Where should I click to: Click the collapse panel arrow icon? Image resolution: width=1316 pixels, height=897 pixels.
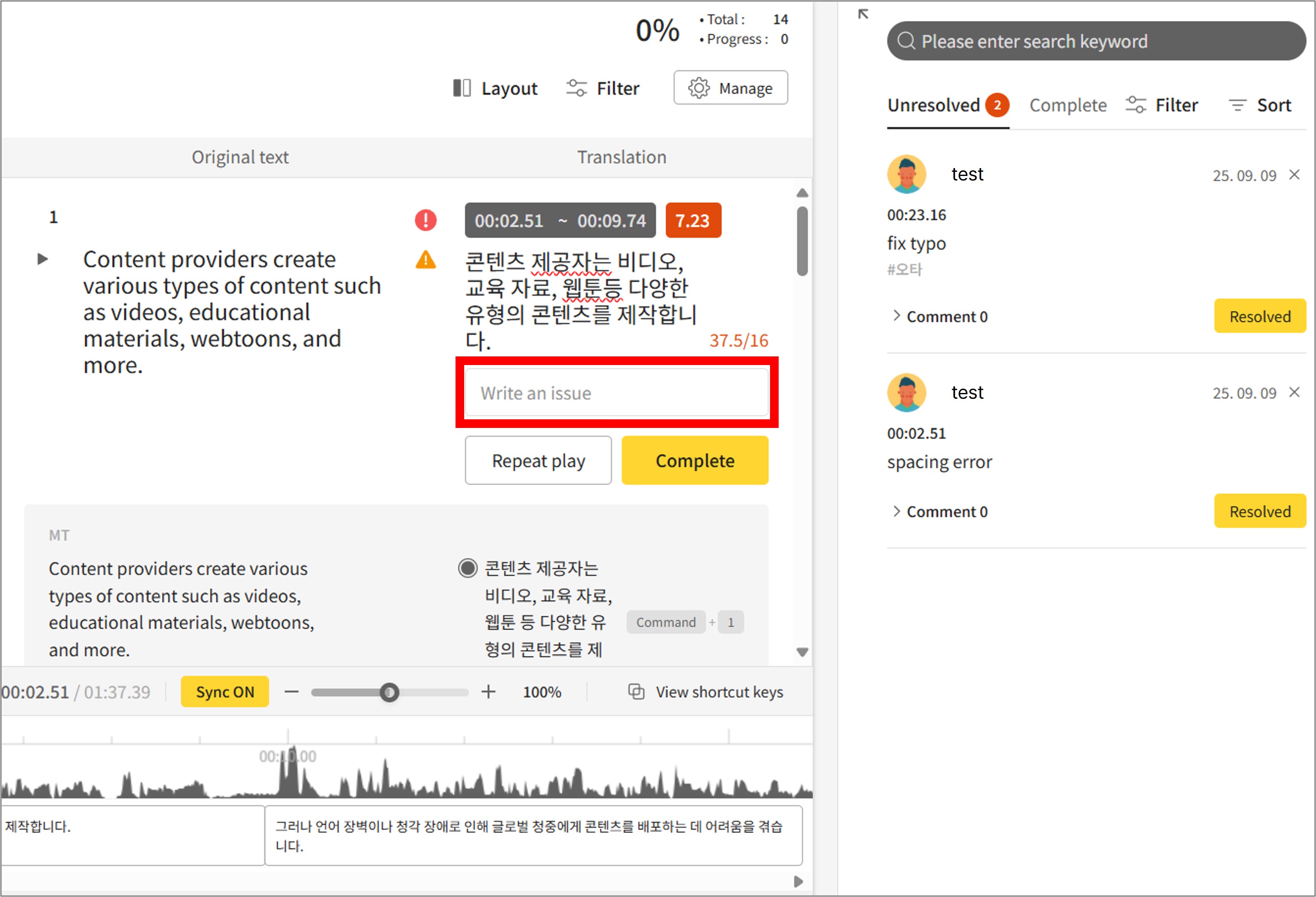(863, 14)
